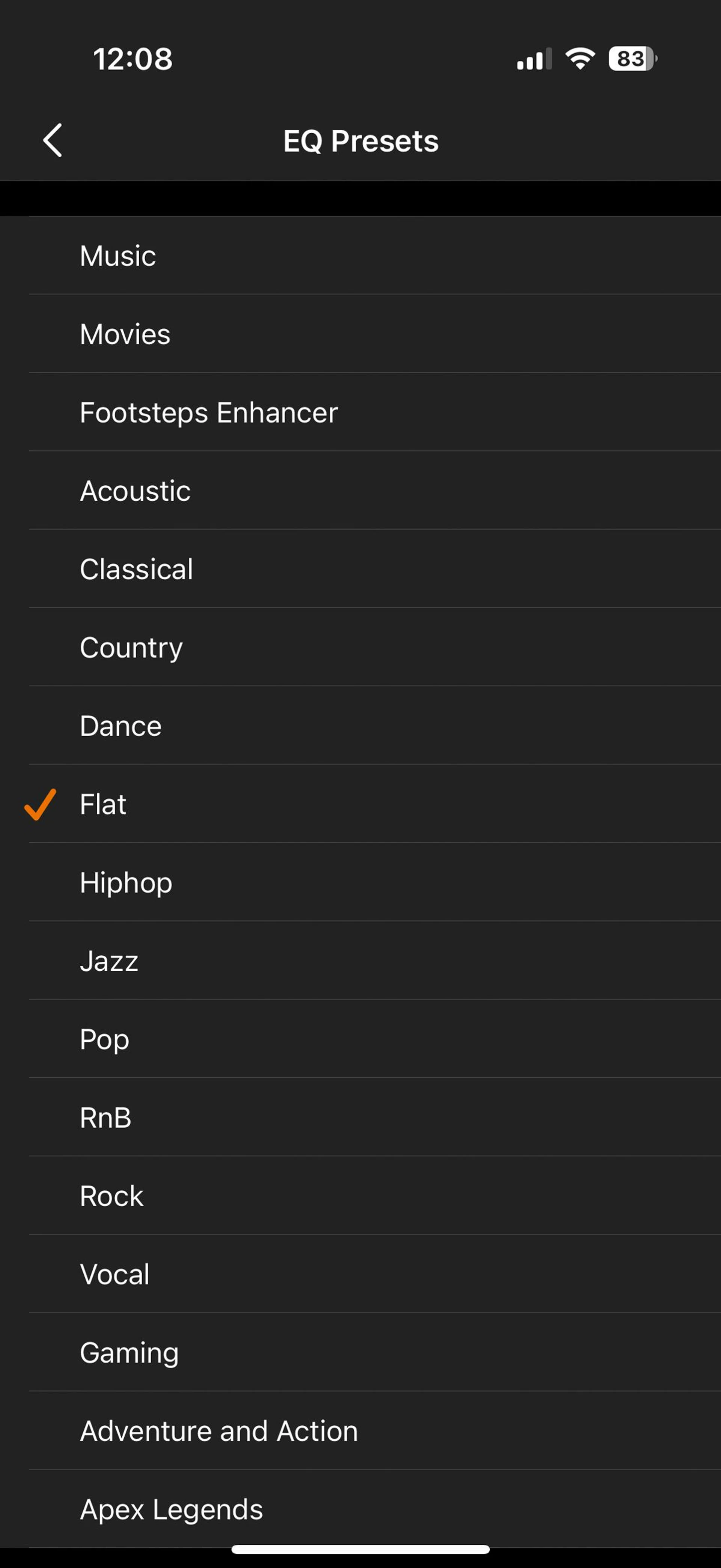The image size is (721, 1568).
Task: Select the Country preset
Action: pyautogui.click(x=131, y=648)
